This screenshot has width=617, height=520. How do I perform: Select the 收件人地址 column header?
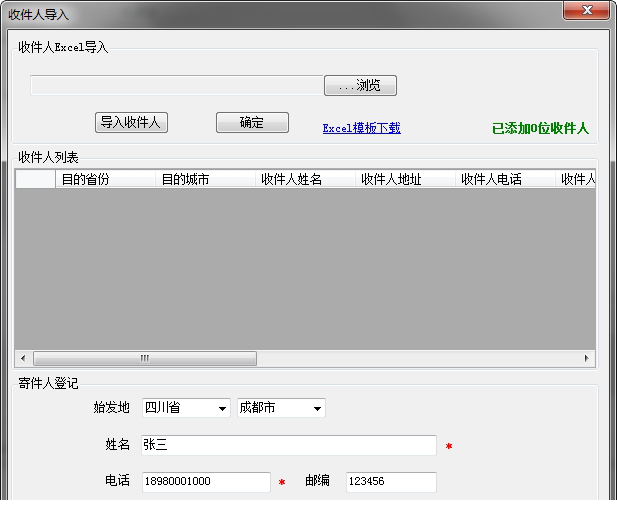405,179
